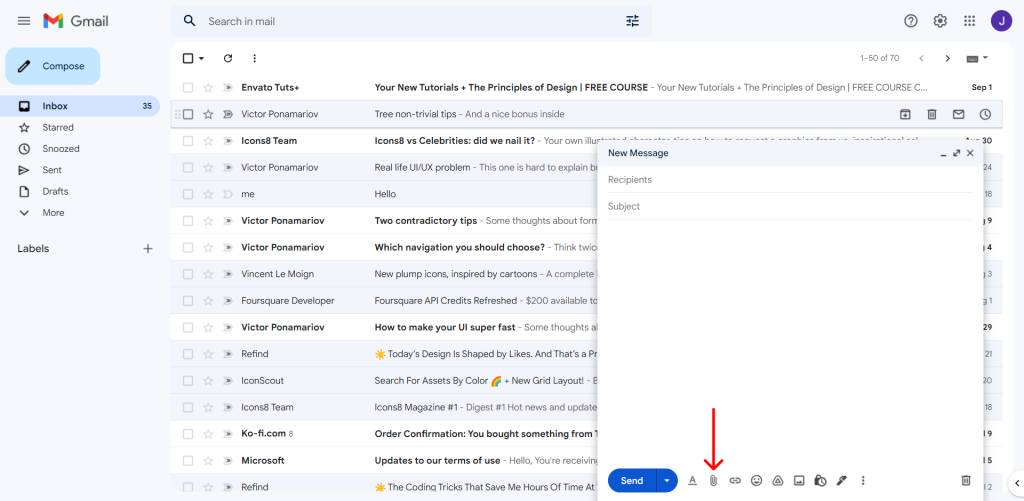Screen dimensions: 1024x501
Task: Mark Tree non-trivial tips as unread
Action: coord(958,114)
